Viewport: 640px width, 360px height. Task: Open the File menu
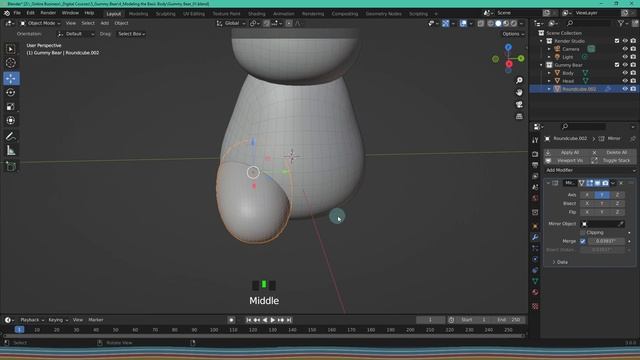pos(17,13)
